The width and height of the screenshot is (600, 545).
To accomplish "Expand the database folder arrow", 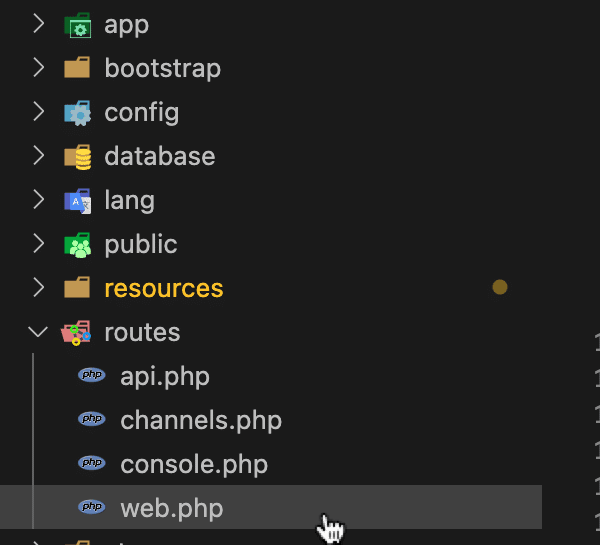I will pyautogui.click(x=38, y=157).
